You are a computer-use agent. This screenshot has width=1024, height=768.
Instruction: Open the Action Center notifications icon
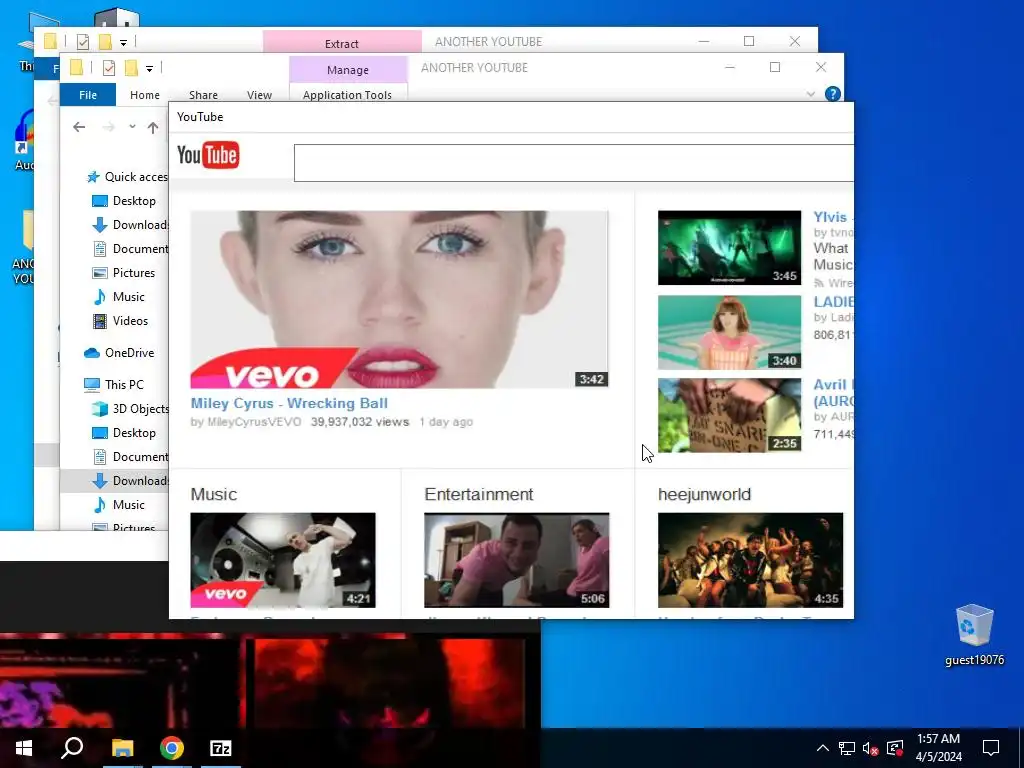pos(991,748)
